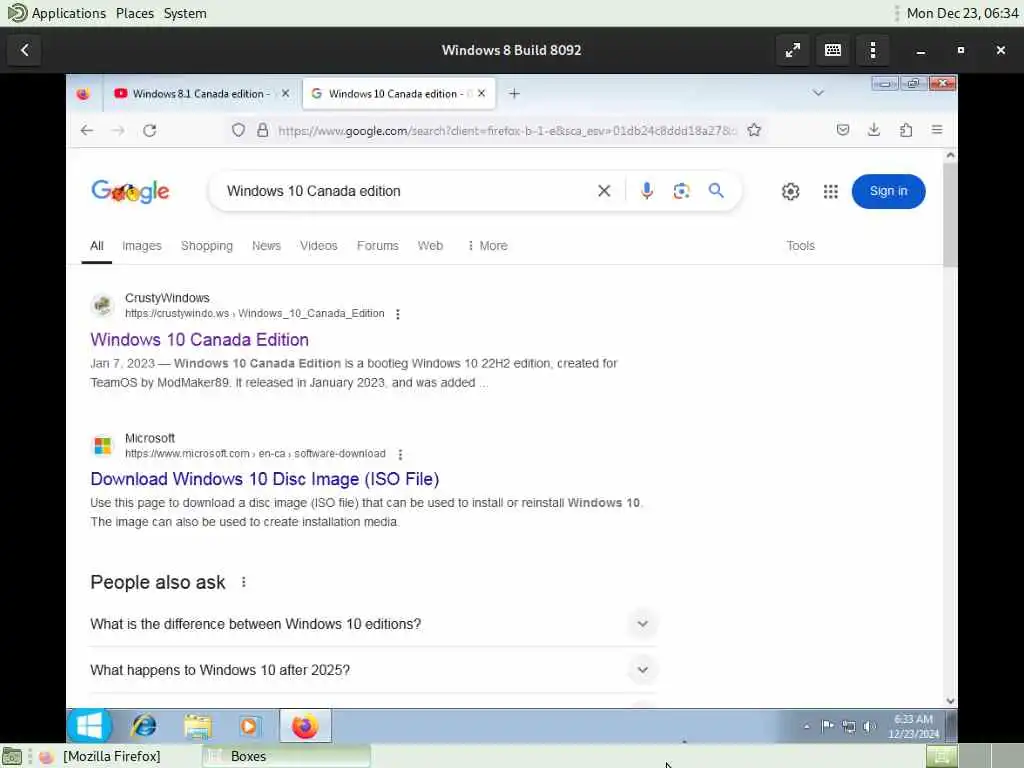Viewport: 1024px width, 768px height.
Task: Expand the list all tabs chevron
Action: click(818, 93)
